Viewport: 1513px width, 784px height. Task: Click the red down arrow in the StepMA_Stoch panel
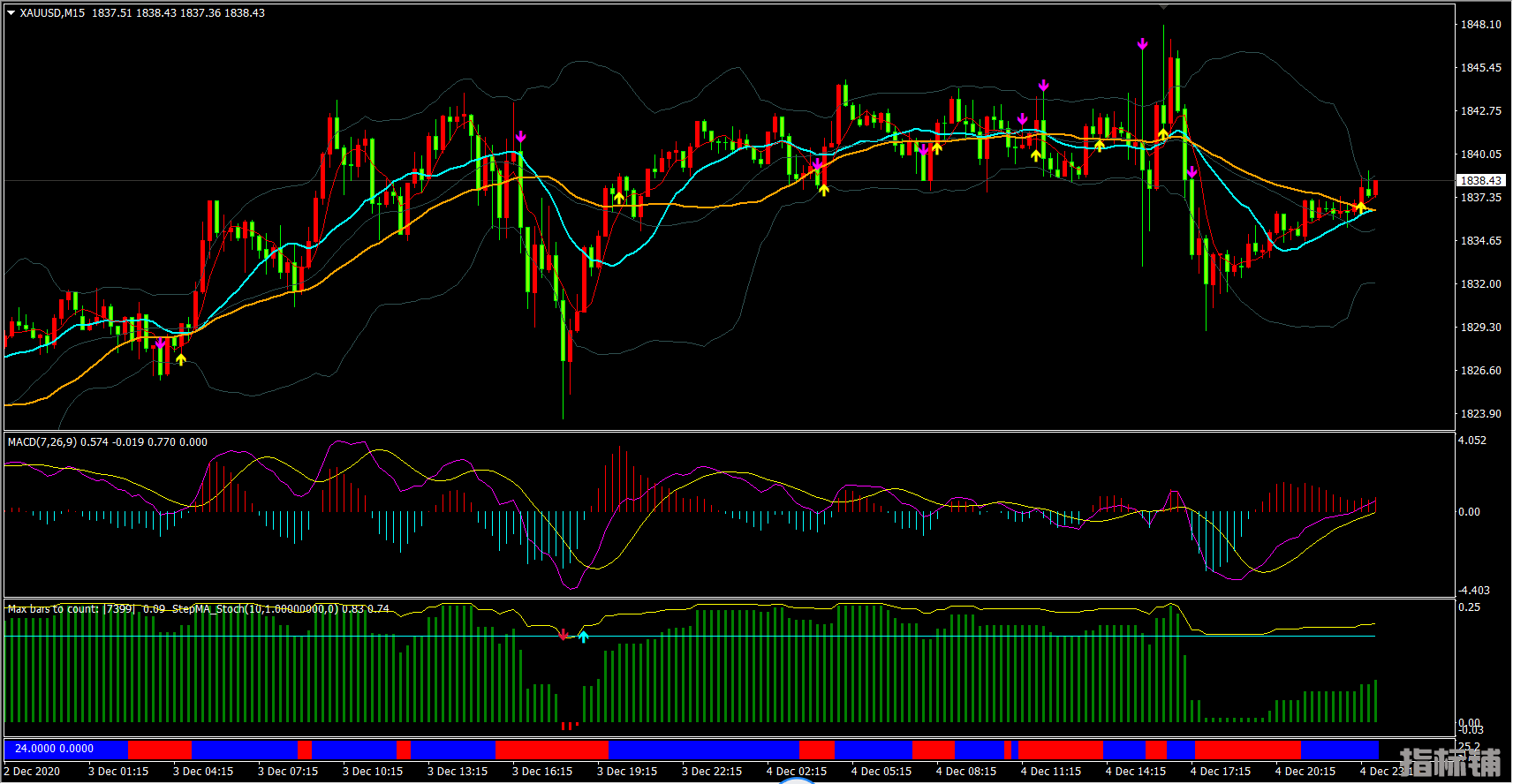pos(564,635)
